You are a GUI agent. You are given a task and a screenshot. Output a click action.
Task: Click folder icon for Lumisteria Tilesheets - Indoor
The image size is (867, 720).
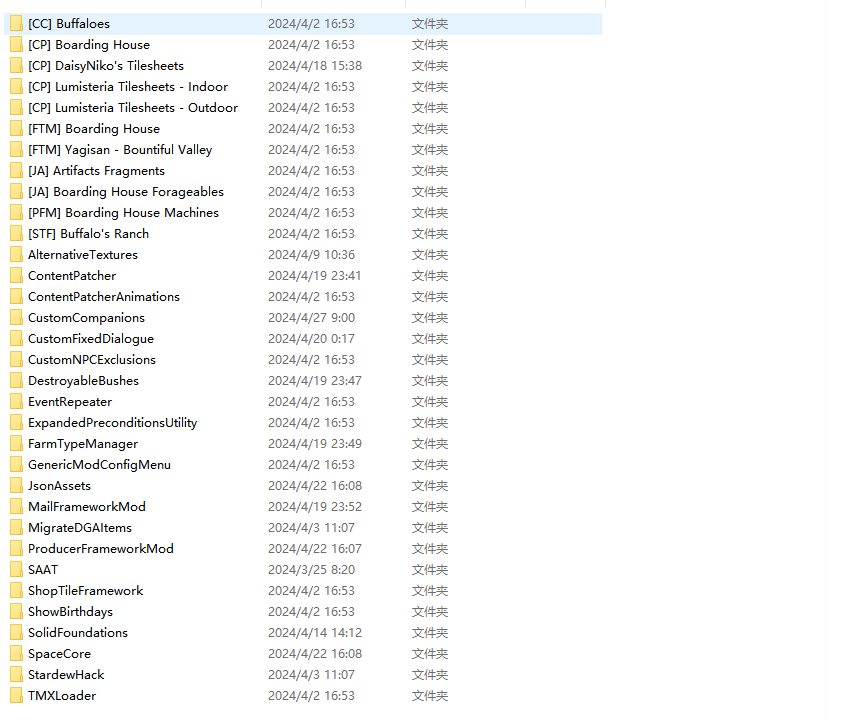point(17,87)
